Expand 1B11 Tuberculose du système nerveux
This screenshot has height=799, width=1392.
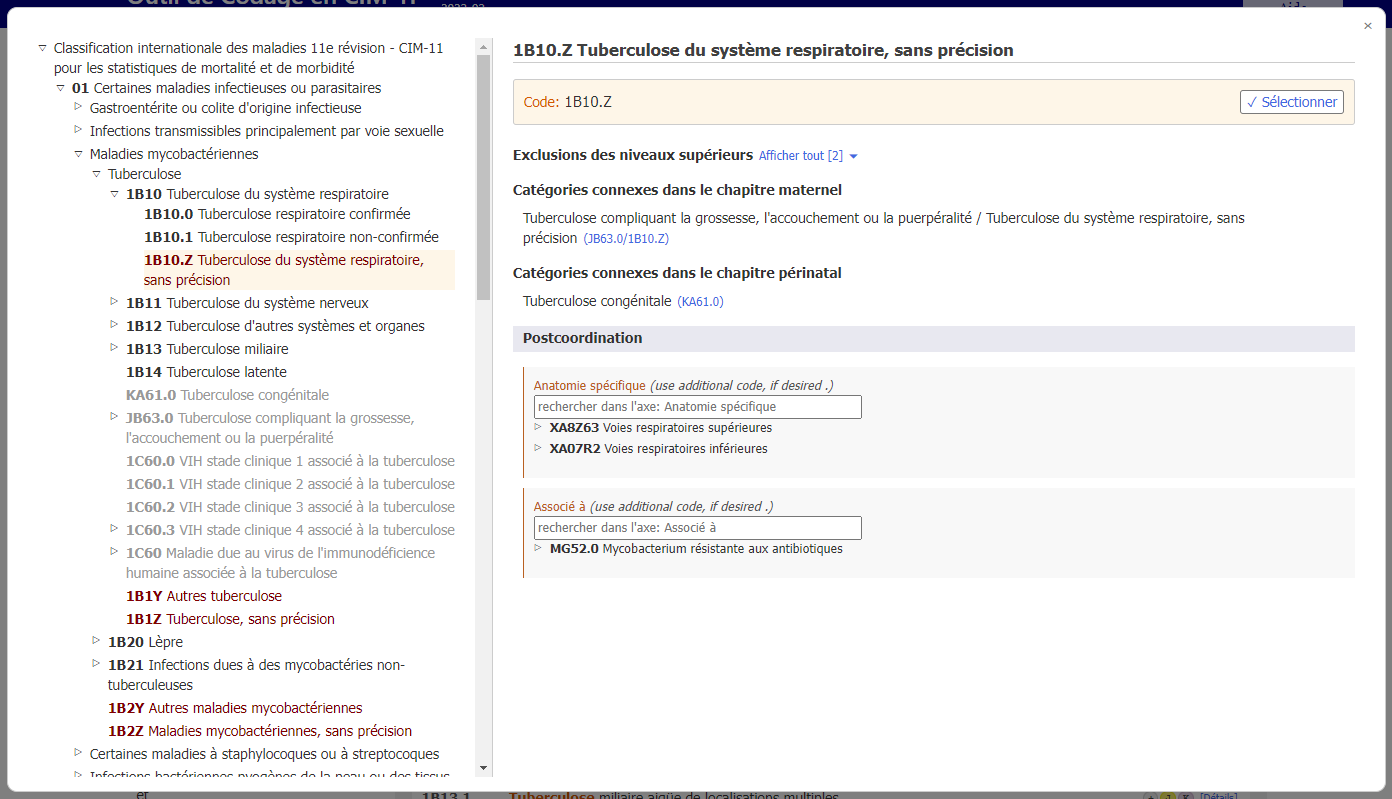tap(114, 300)
